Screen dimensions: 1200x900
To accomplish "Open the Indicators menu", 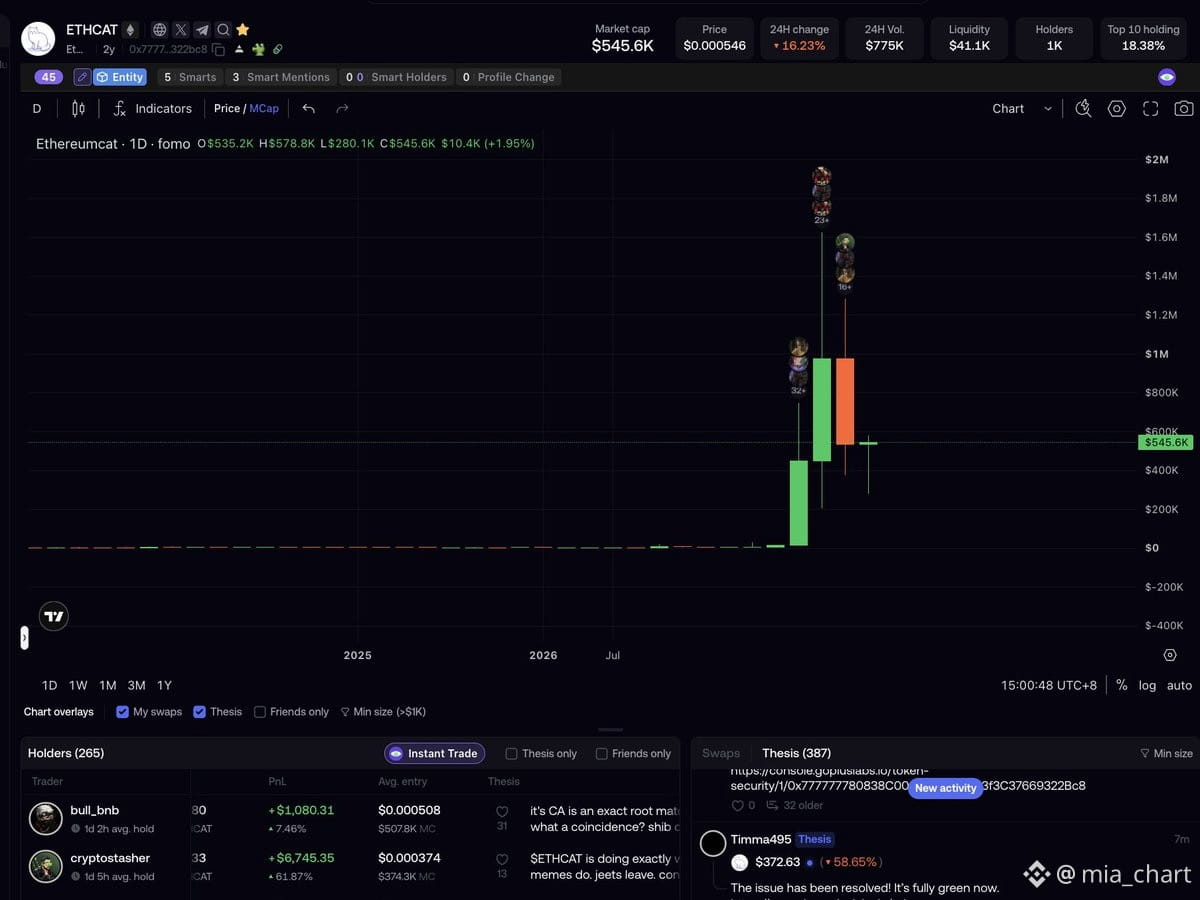I will [x=152, y=108].
